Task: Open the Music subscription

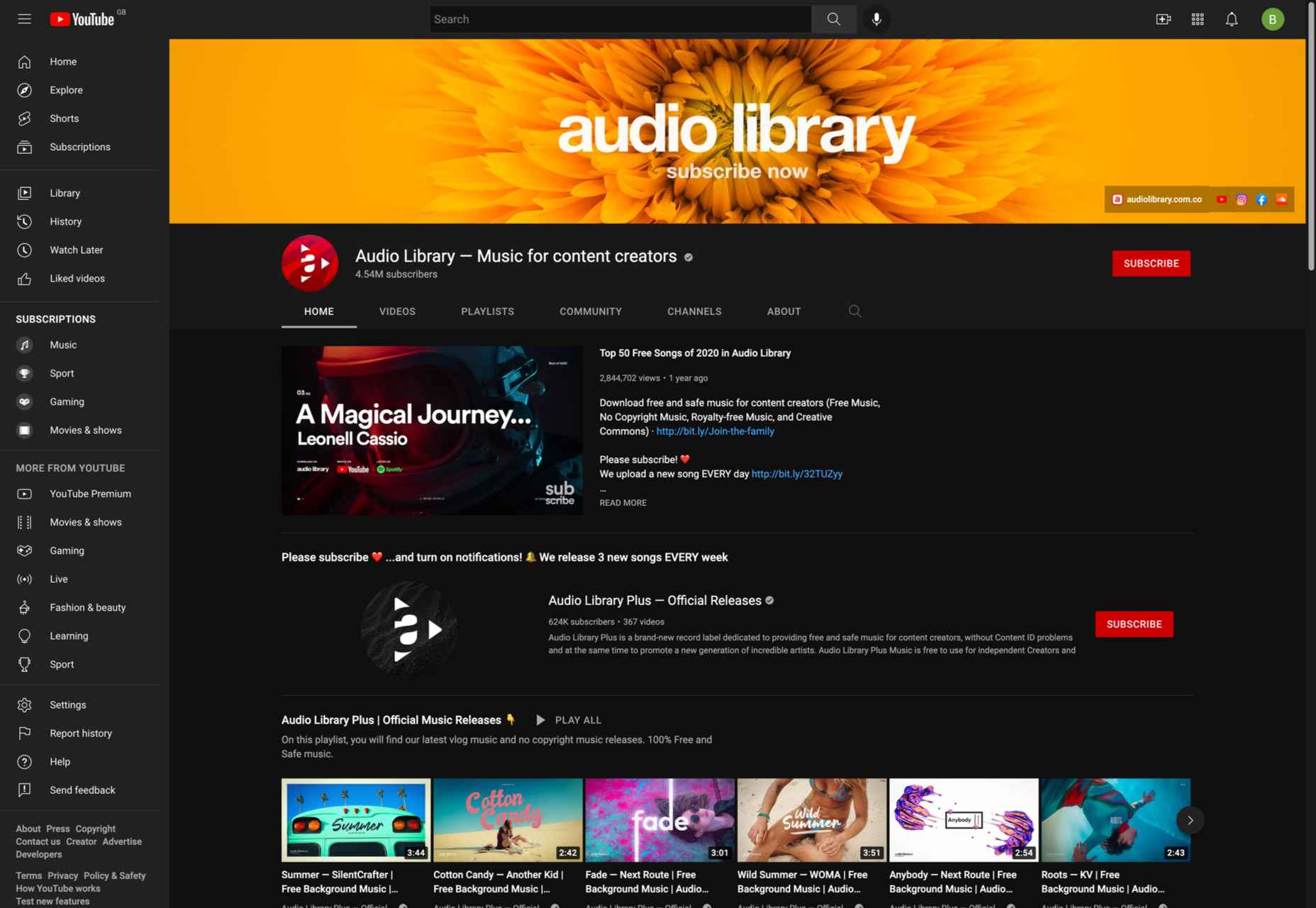Action: (x=79, y=345)
